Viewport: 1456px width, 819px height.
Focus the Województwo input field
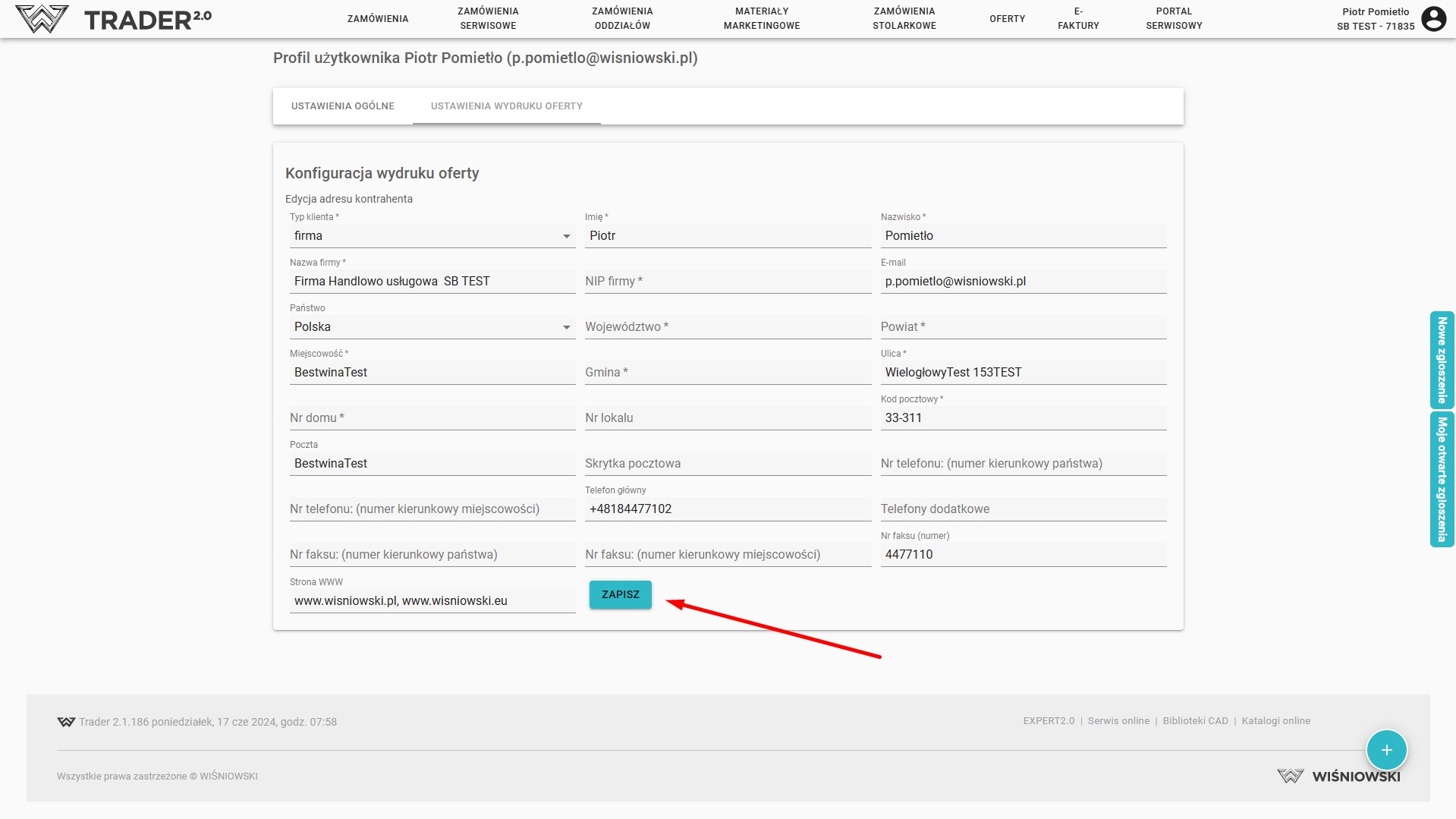point(727,327)
